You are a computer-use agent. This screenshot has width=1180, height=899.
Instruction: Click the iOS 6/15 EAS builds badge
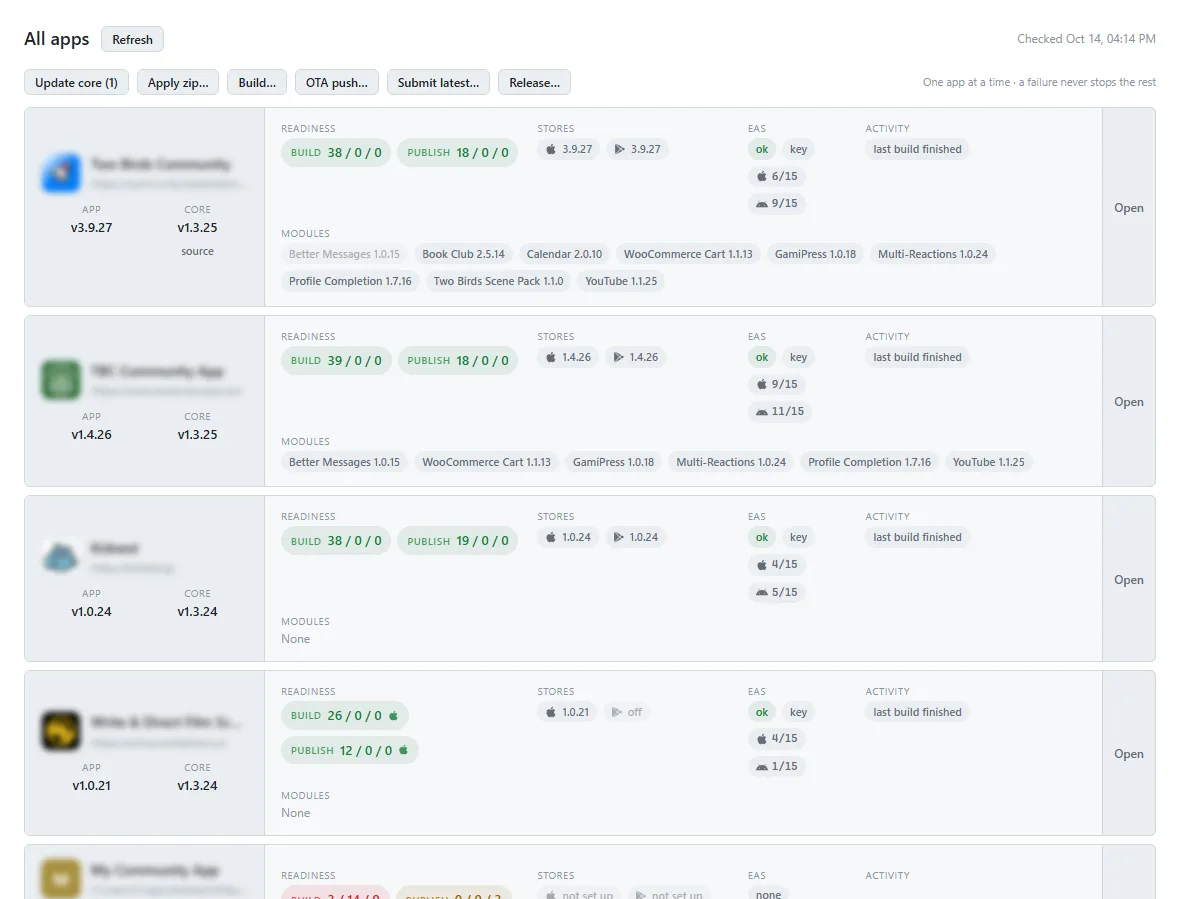point(777,176)
